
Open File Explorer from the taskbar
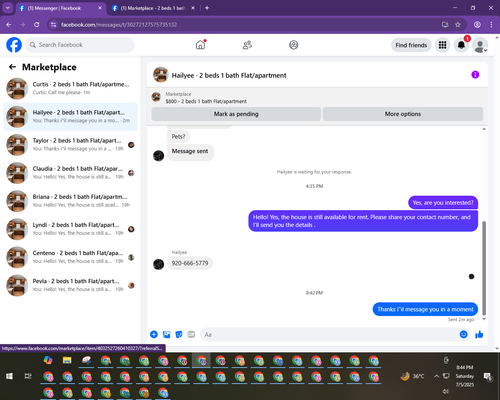point(67,360)
